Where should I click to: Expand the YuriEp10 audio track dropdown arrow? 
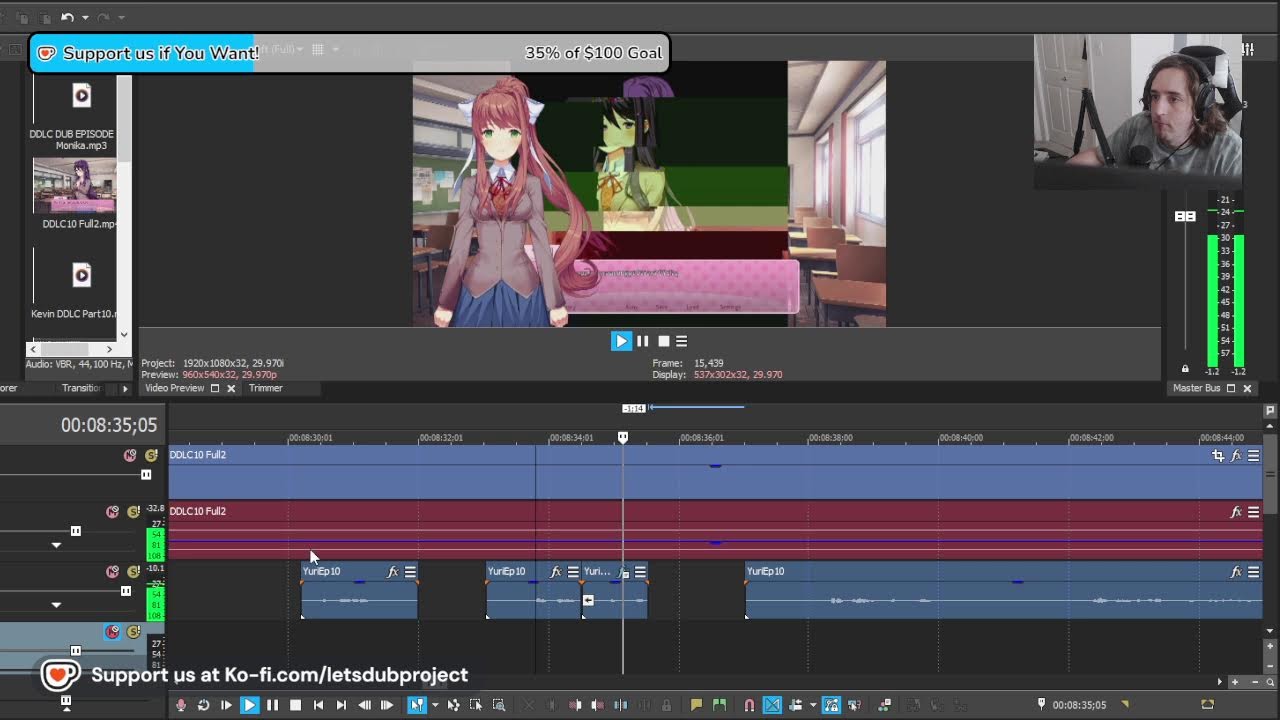coord(56,605)
